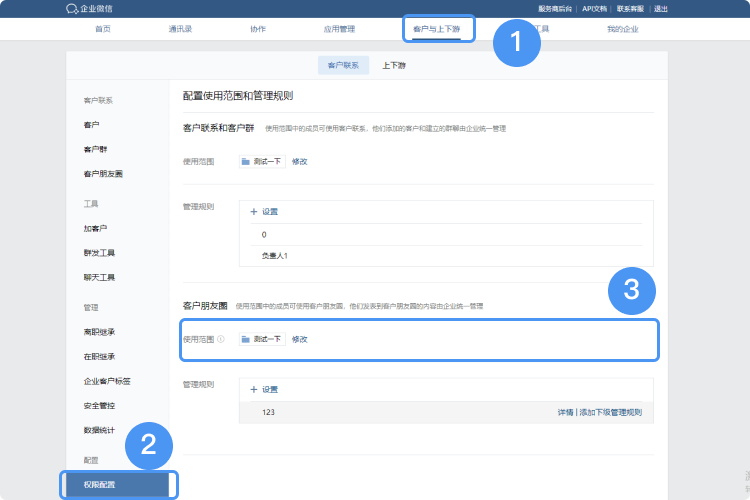Open the API文档 link
750x500 pixels.
coord(595,8)
